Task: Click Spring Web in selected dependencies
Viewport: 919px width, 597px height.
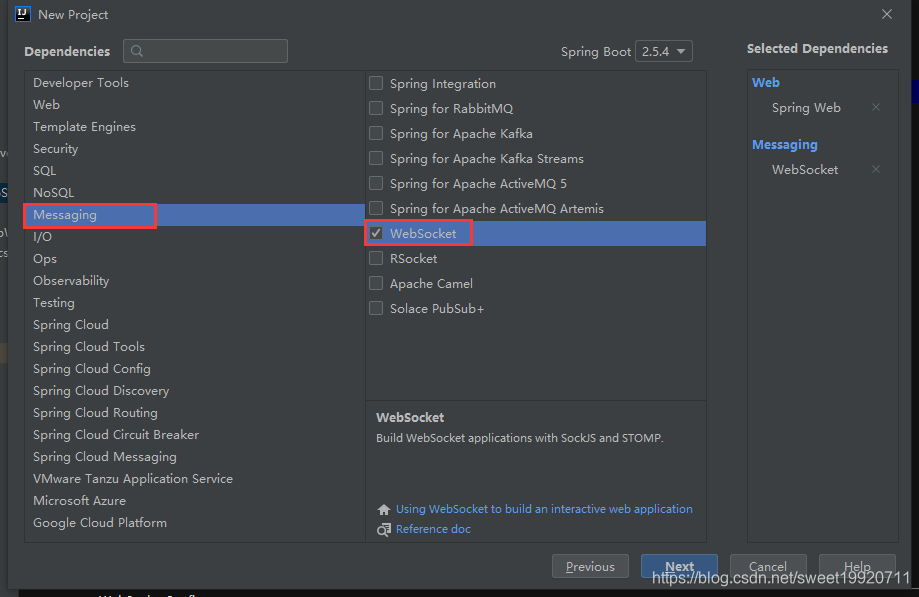Action: pos(806,108)
